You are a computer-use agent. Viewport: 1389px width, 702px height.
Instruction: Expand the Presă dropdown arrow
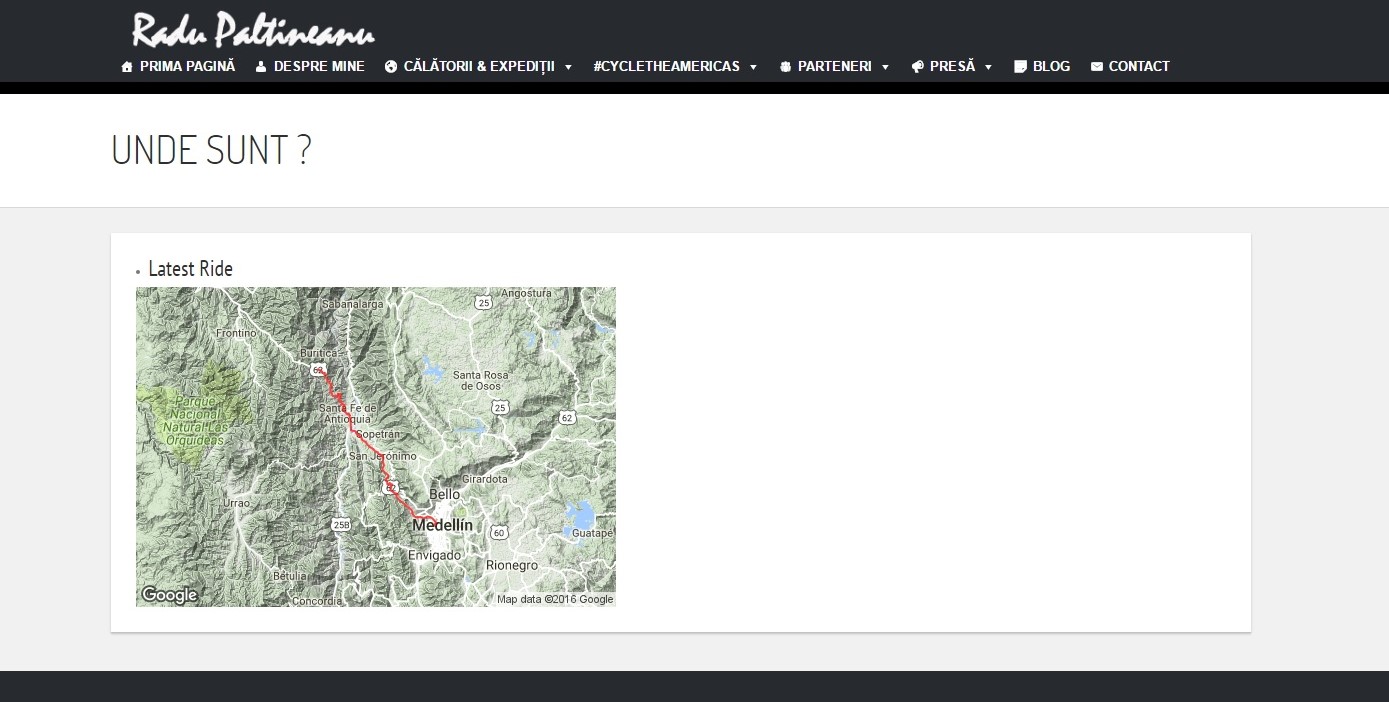coord(988,67)
